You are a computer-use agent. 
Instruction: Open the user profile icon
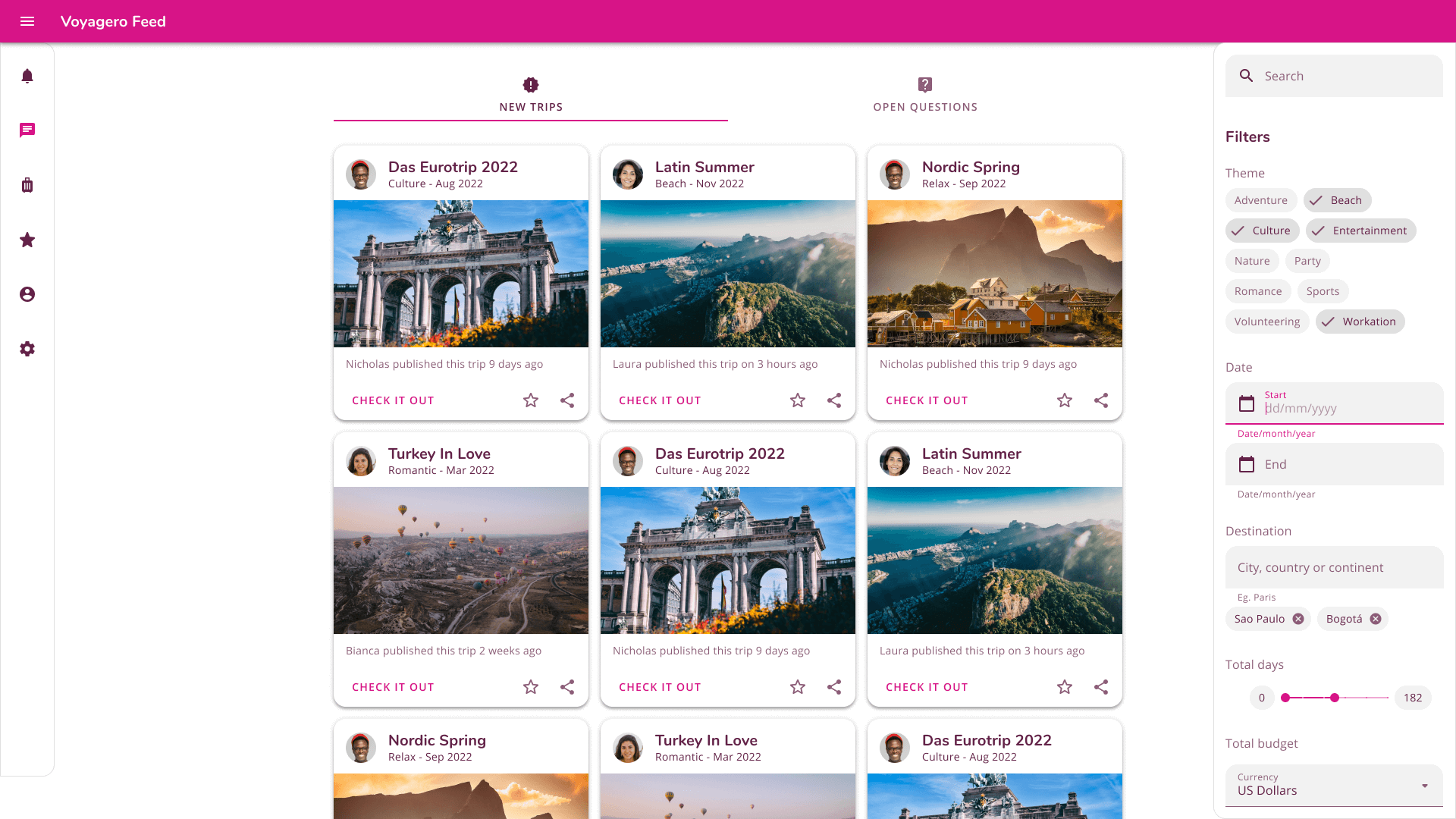tap(27, 294)
